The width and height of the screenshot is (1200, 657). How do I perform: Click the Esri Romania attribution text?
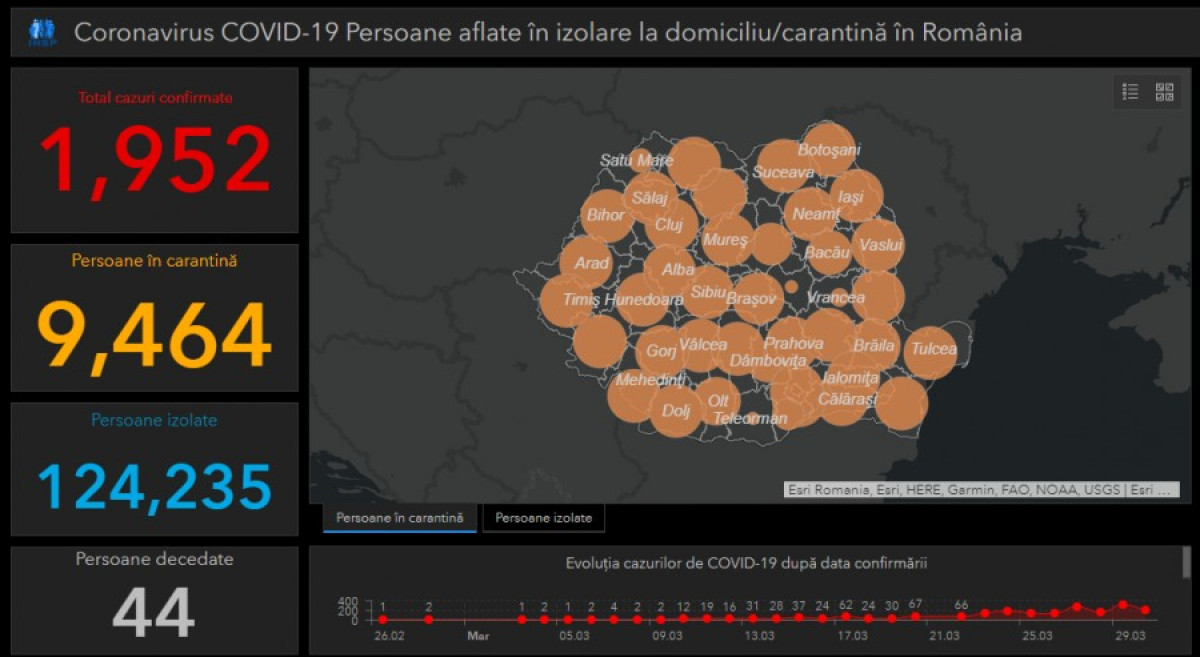tap(980, 490)
